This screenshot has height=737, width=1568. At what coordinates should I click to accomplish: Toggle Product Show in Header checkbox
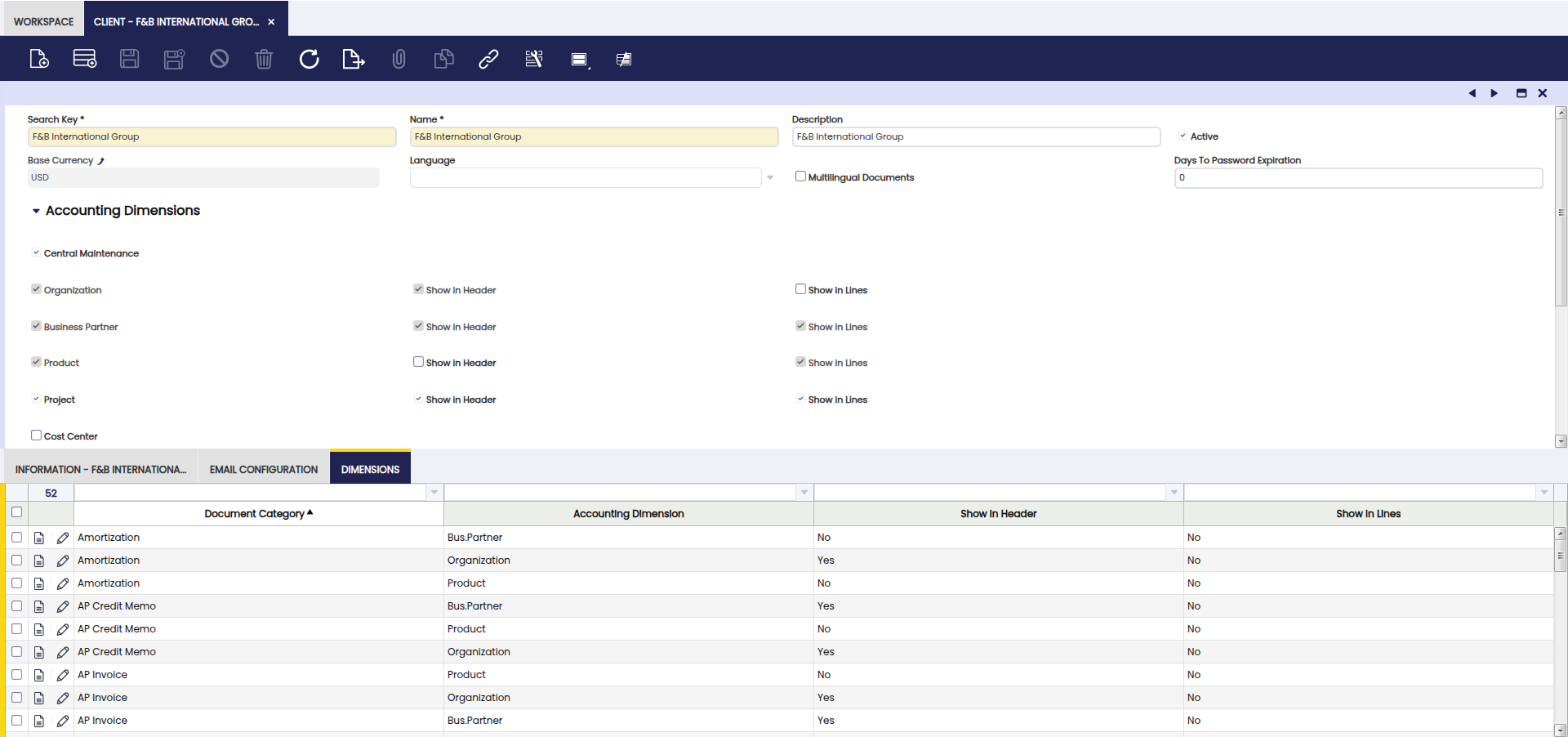pyautogui.click(x=418, y=362)
